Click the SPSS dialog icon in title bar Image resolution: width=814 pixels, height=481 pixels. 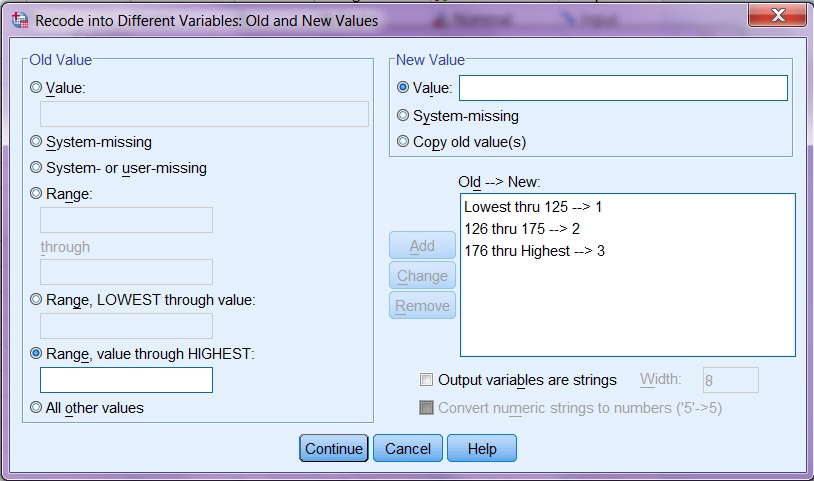click(17, 20)
